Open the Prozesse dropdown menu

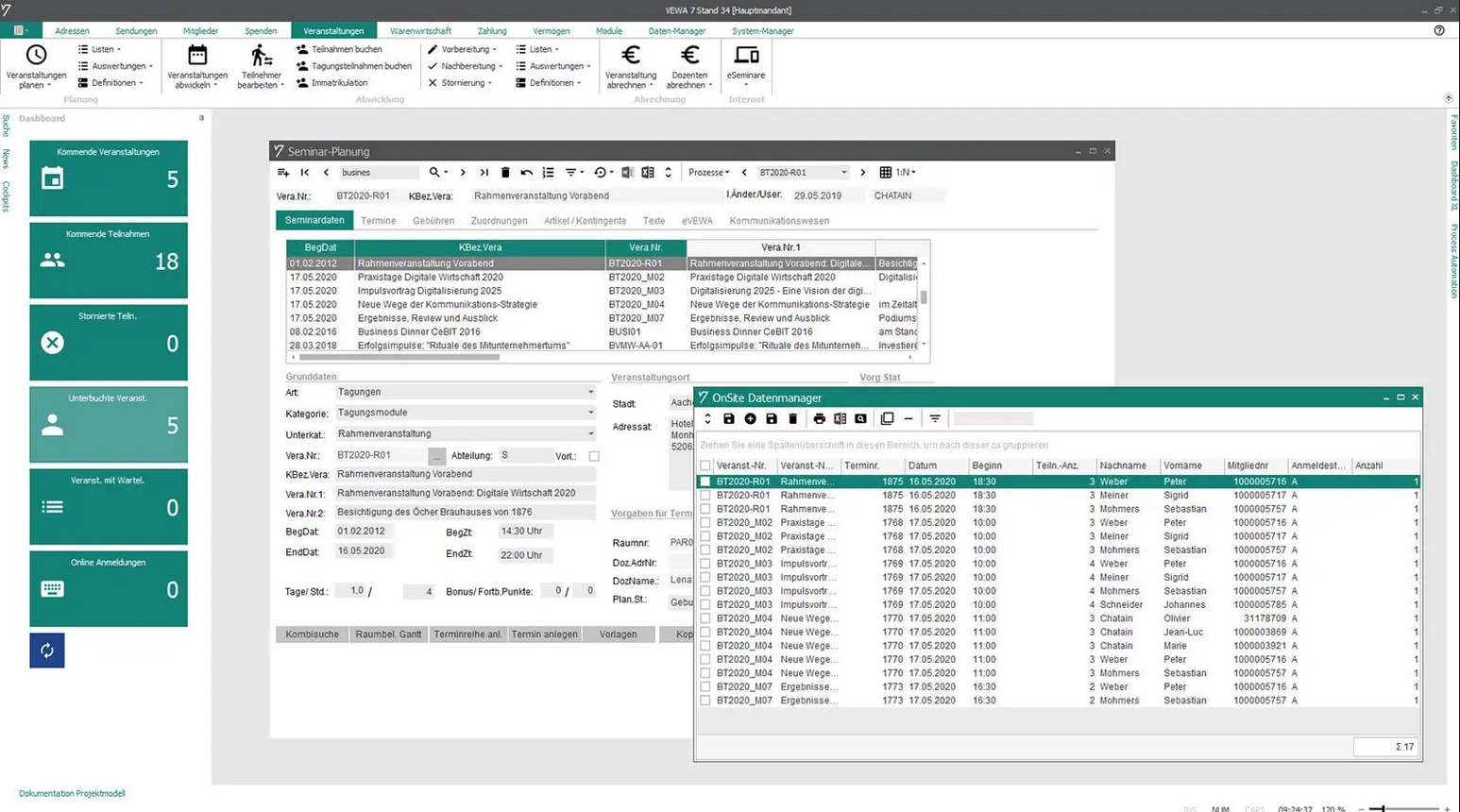click(708, 173)
